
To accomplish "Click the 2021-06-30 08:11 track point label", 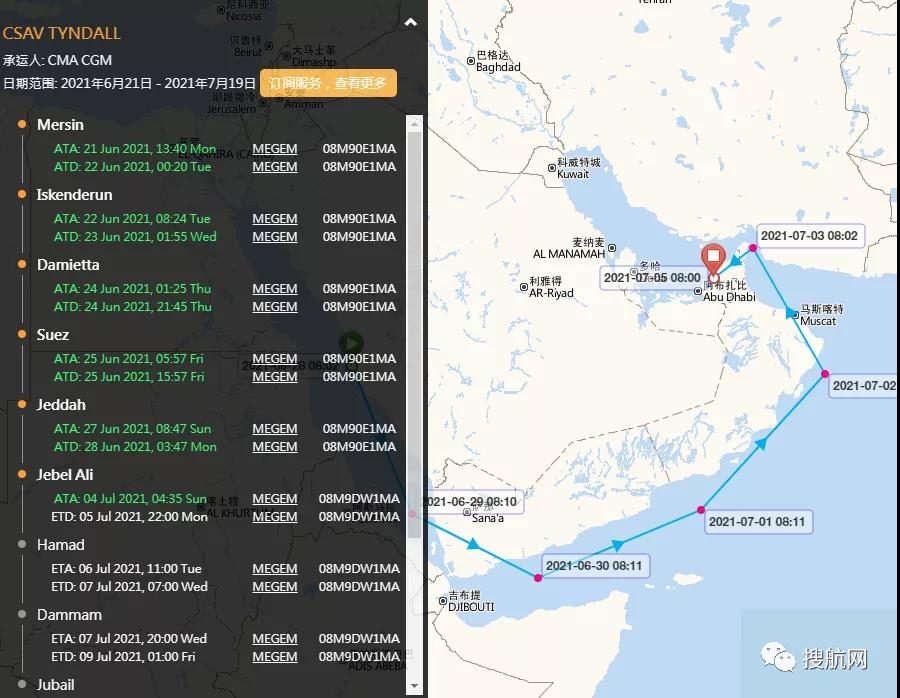I will pos(594,566).
